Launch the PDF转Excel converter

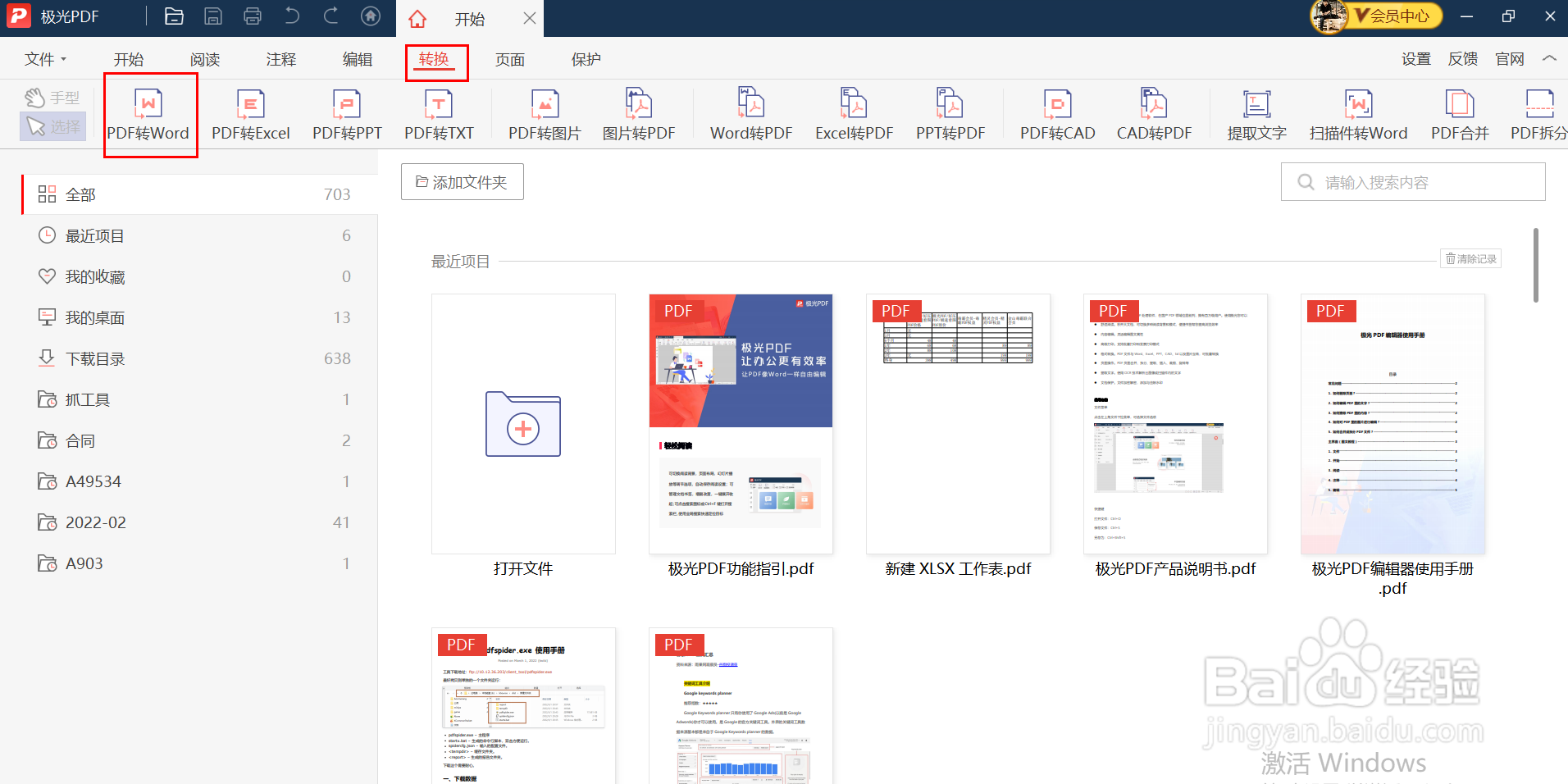(251, 115)
